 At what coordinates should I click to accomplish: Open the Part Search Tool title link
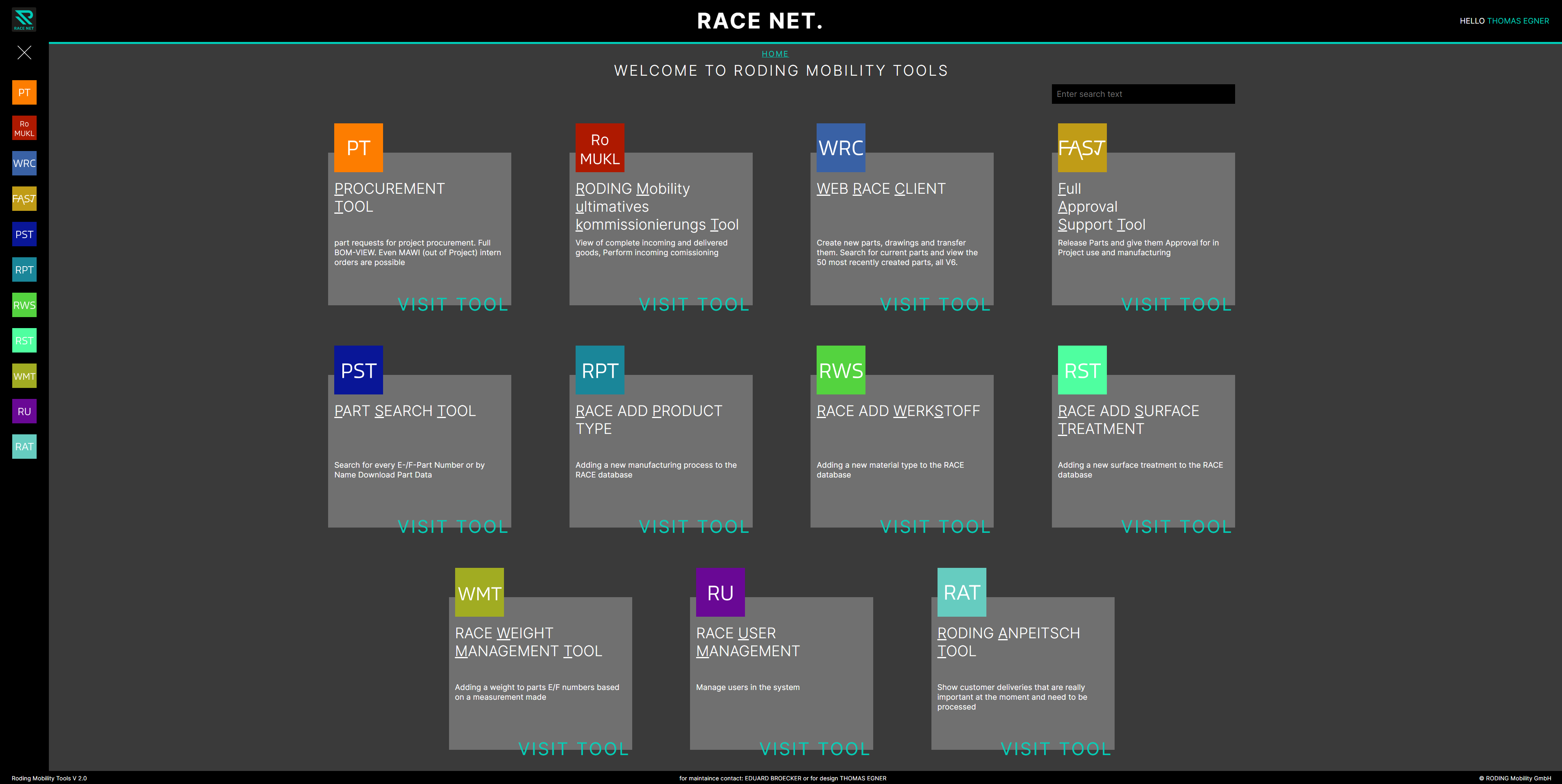tap(405, 411)
